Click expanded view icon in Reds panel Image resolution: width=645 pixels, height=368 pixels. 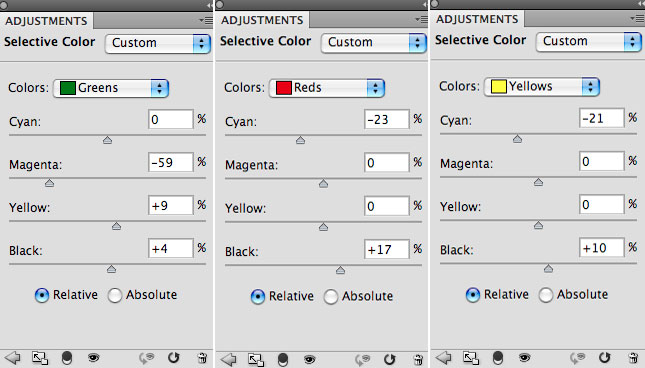[x=255, y=360]
